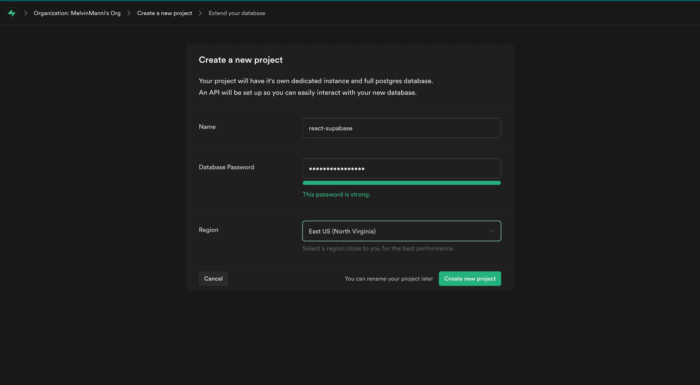Open the Region dropdown
Image resolution: width=700 pixels, height=385 pixels.
(401, 231)
